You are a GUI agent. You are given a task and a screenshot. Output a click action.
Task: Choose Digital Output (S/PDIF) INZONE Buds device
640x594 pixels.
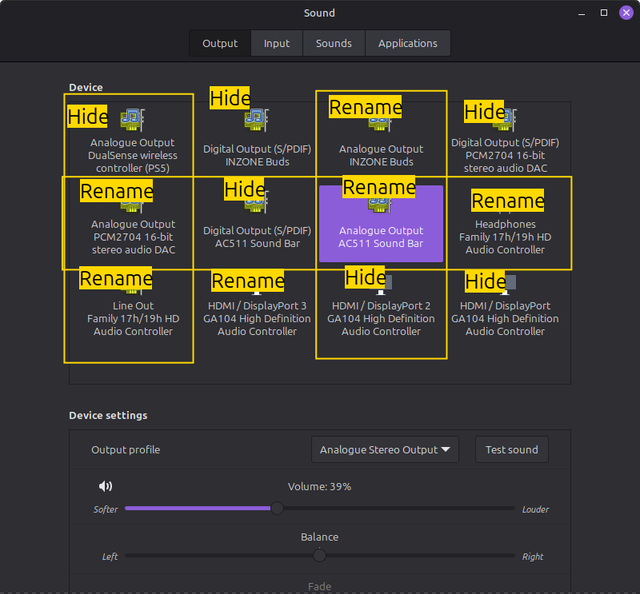[257, 141]
